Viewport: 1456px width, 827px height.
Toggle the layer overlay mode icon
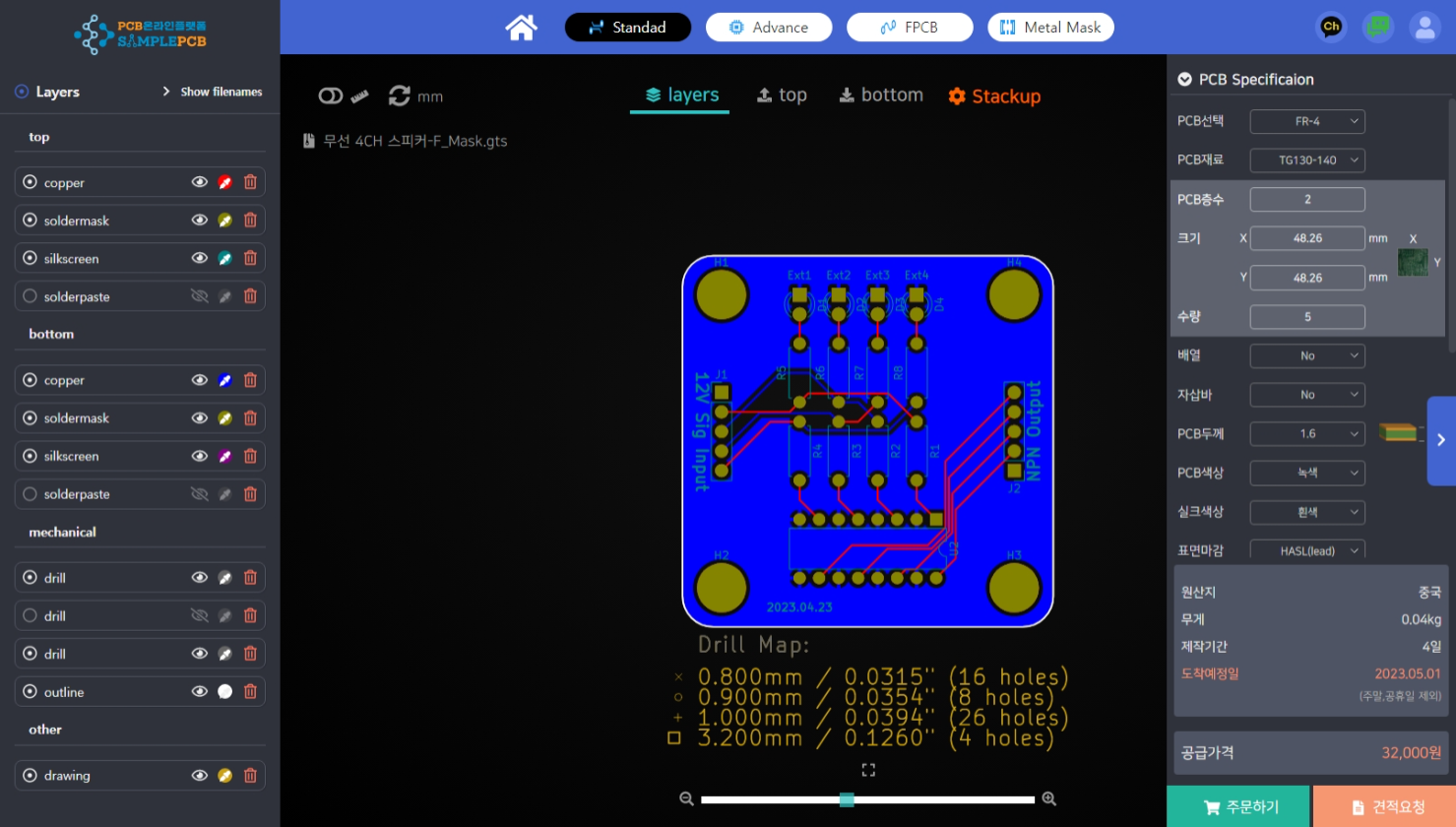[331, 95]
